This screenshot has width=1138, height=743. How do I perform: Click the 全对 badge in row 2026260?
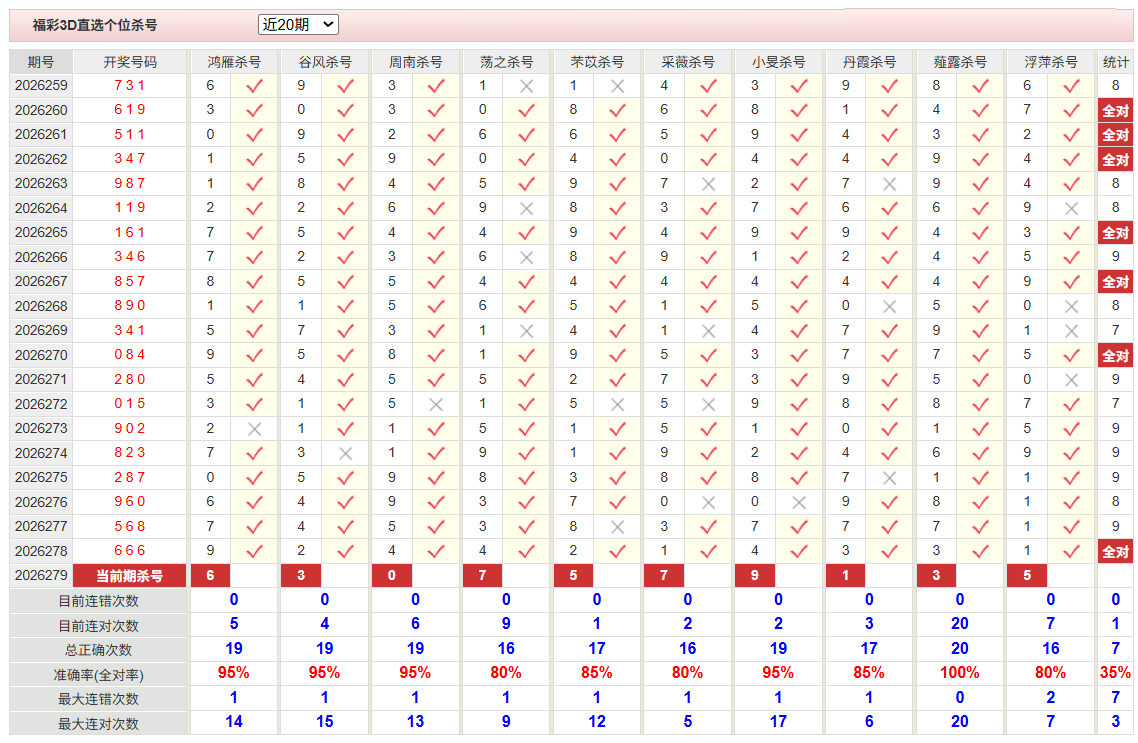(1116, 110)
